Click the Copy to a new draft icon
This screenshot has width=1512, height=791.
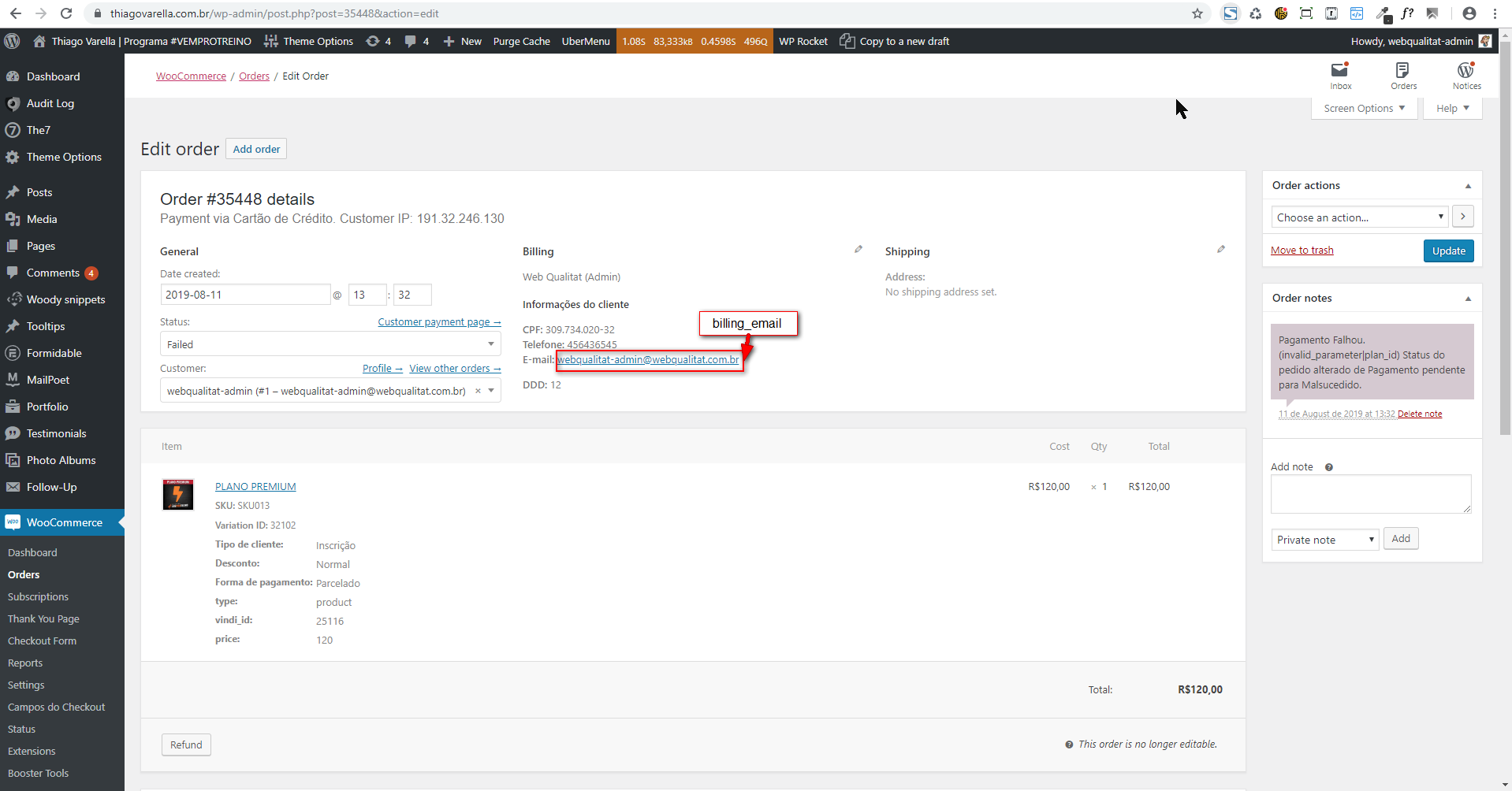pos(847,41)
